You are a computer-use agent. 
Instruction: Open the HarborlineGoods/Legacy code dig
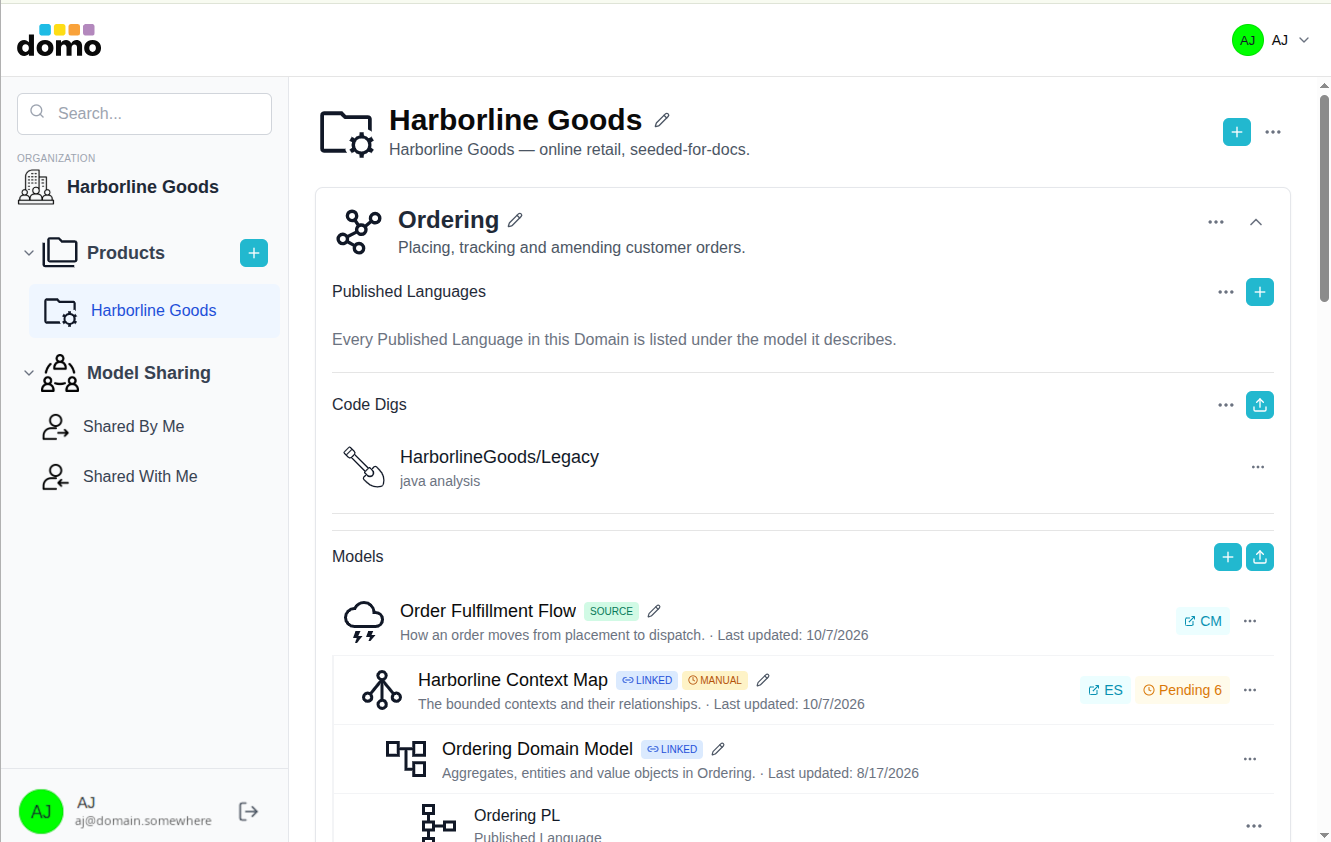click(499, 457)
